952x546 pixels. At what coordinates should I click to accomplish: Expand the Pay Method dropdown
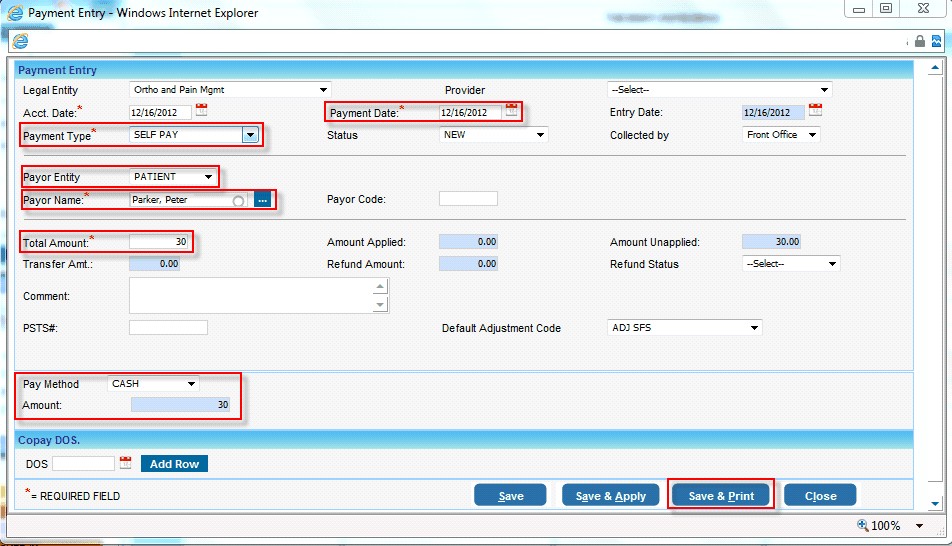tap(191, 384)
